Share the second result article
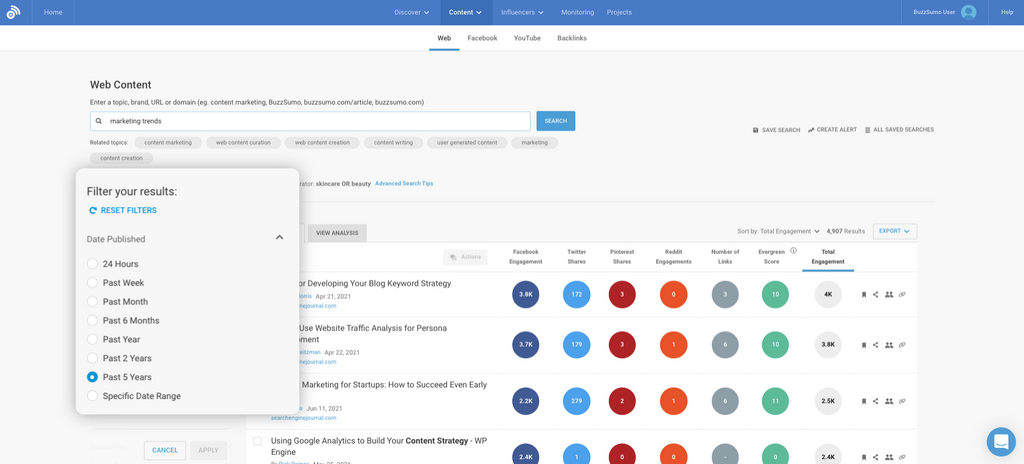 click(876, 345)
